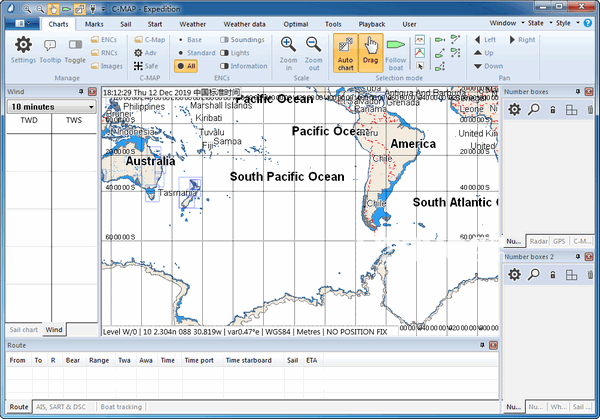Switch to the Marks ribbon tab
Viewport: 600px width, 419px height.
coord(94,24)
